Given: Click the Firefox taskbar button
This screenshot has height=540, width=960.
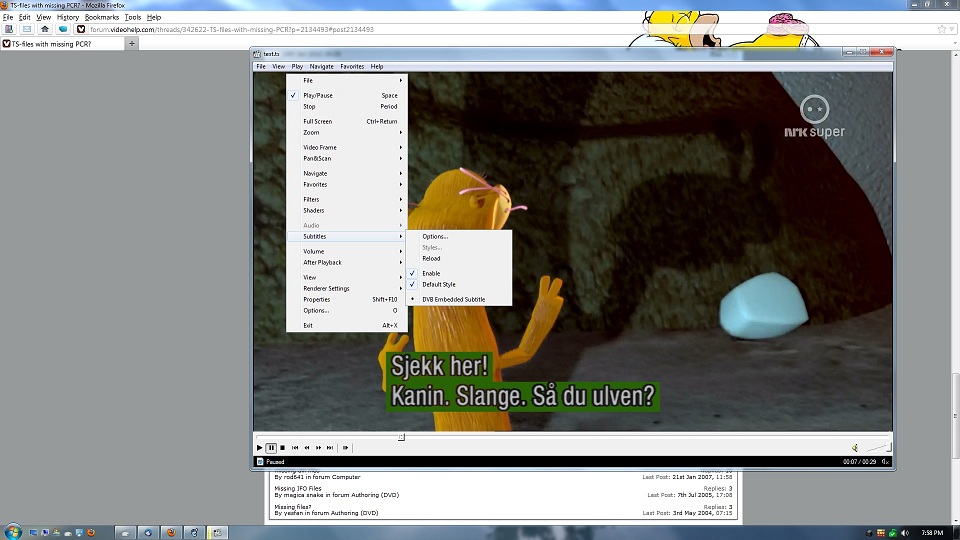Looking at the screenshot, I should click(x=171, y=533).
